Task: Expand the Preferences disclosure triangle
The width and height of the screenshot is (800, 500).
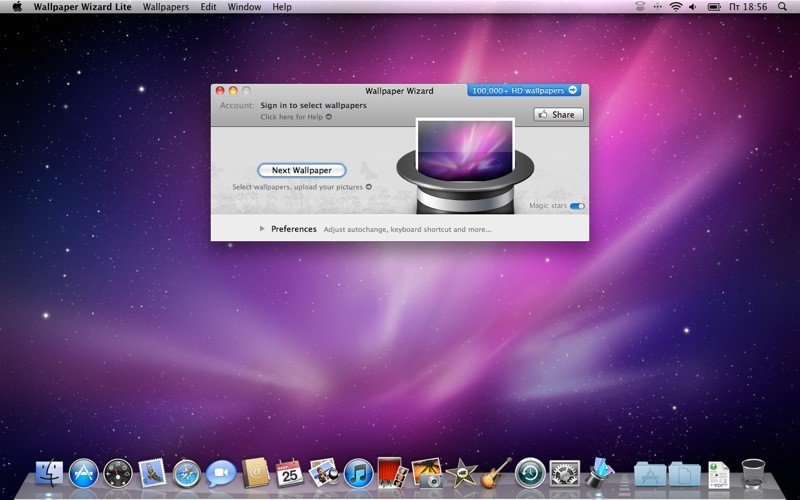Action: pyautogui.click(x=262, y=229)
